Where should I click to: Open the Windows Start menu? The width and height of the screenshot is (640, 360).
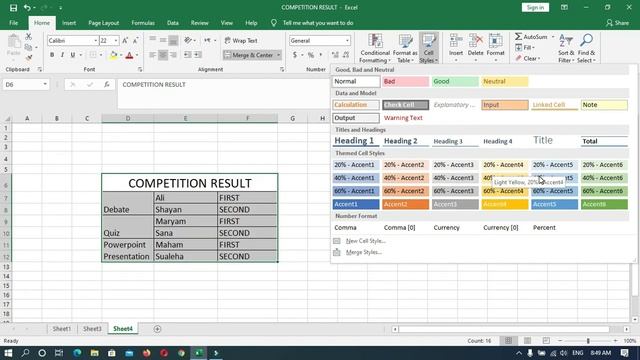pos(8,353)
